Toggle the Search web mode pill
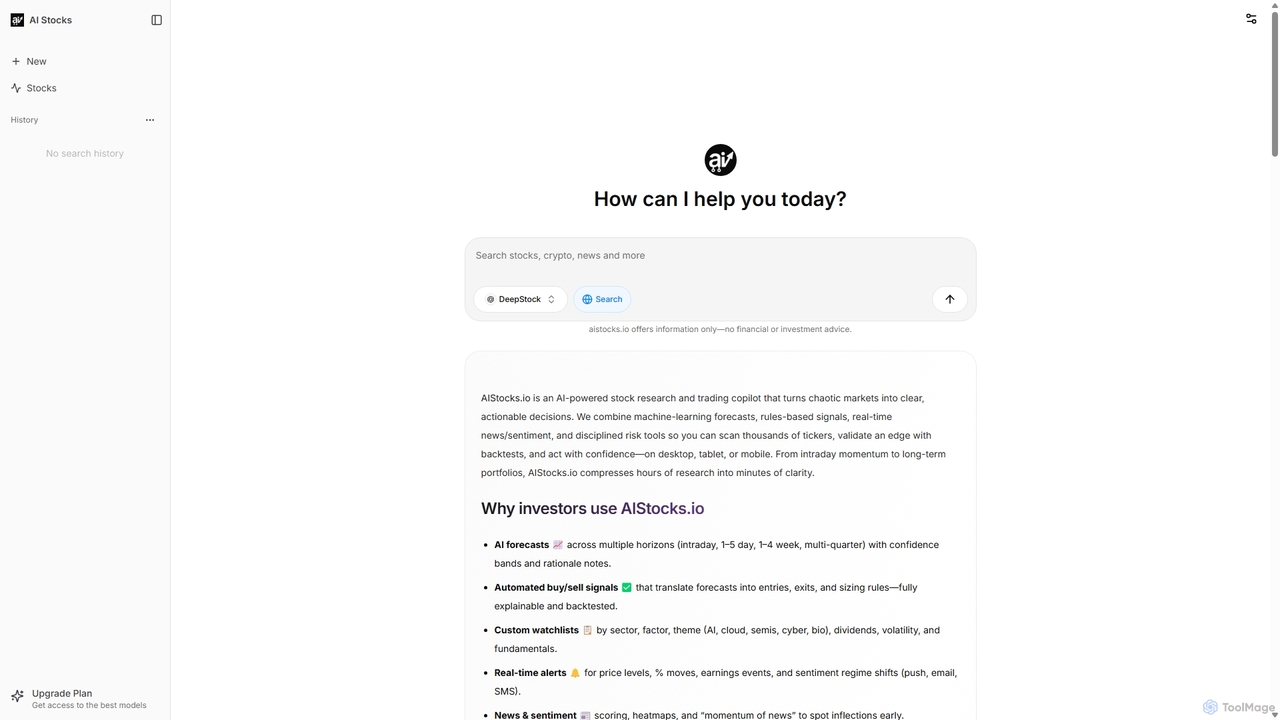The image size is (1280, 720). pos(602,299)
